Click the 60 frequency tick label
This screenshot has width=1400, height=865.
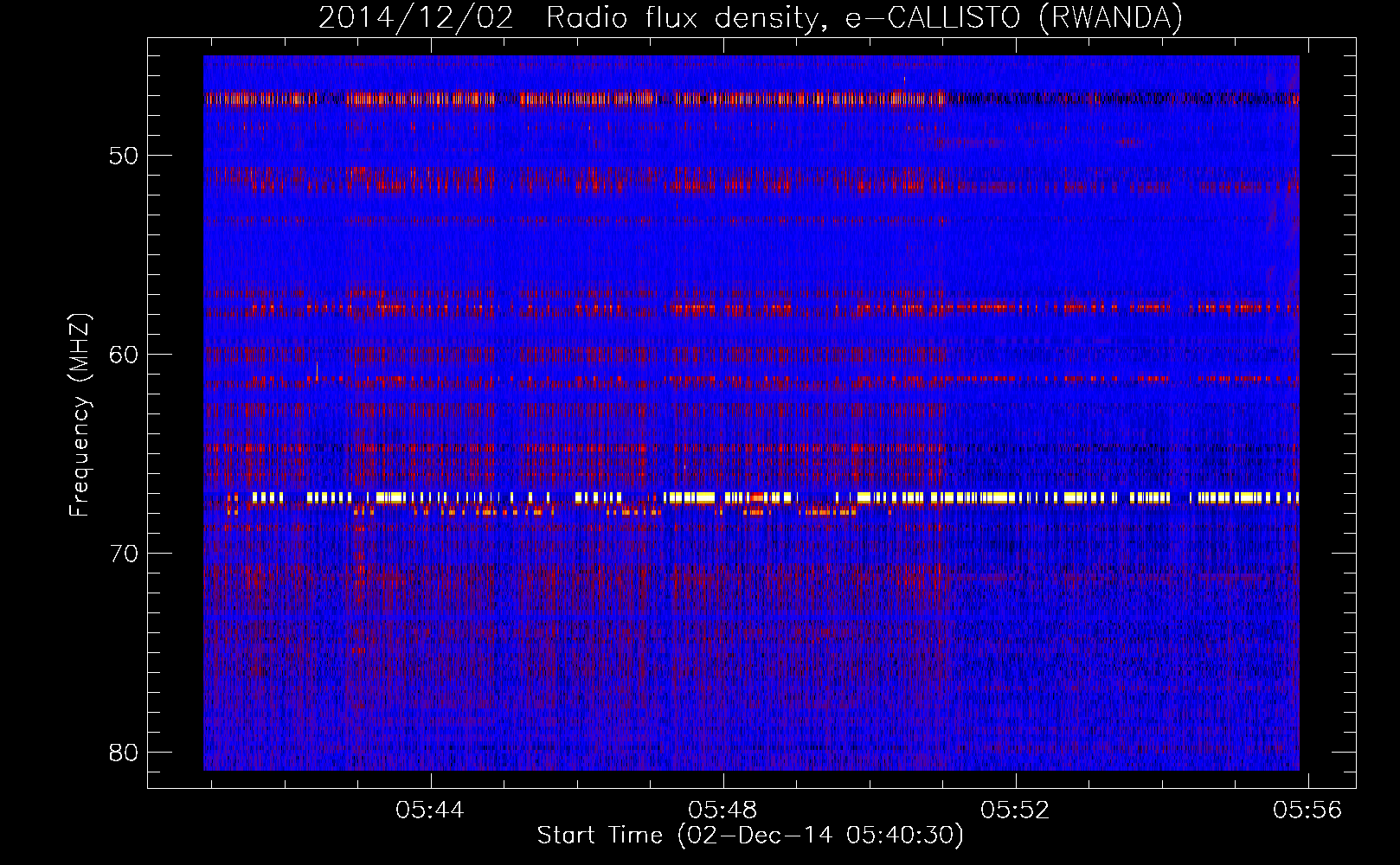click(x=124, y=354)
